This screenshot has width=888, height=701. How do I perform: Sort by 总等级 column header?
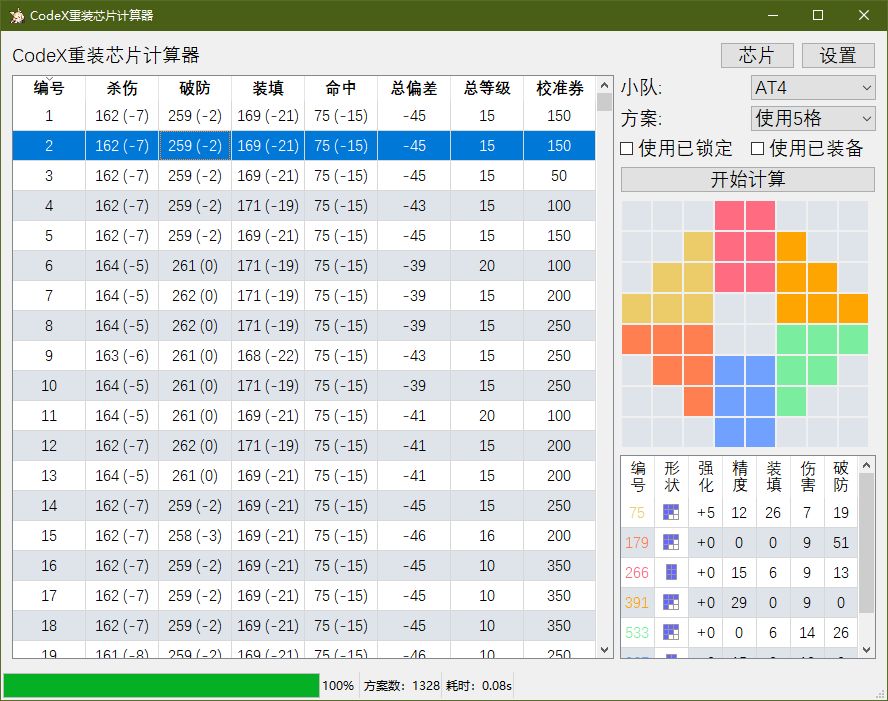487,88
